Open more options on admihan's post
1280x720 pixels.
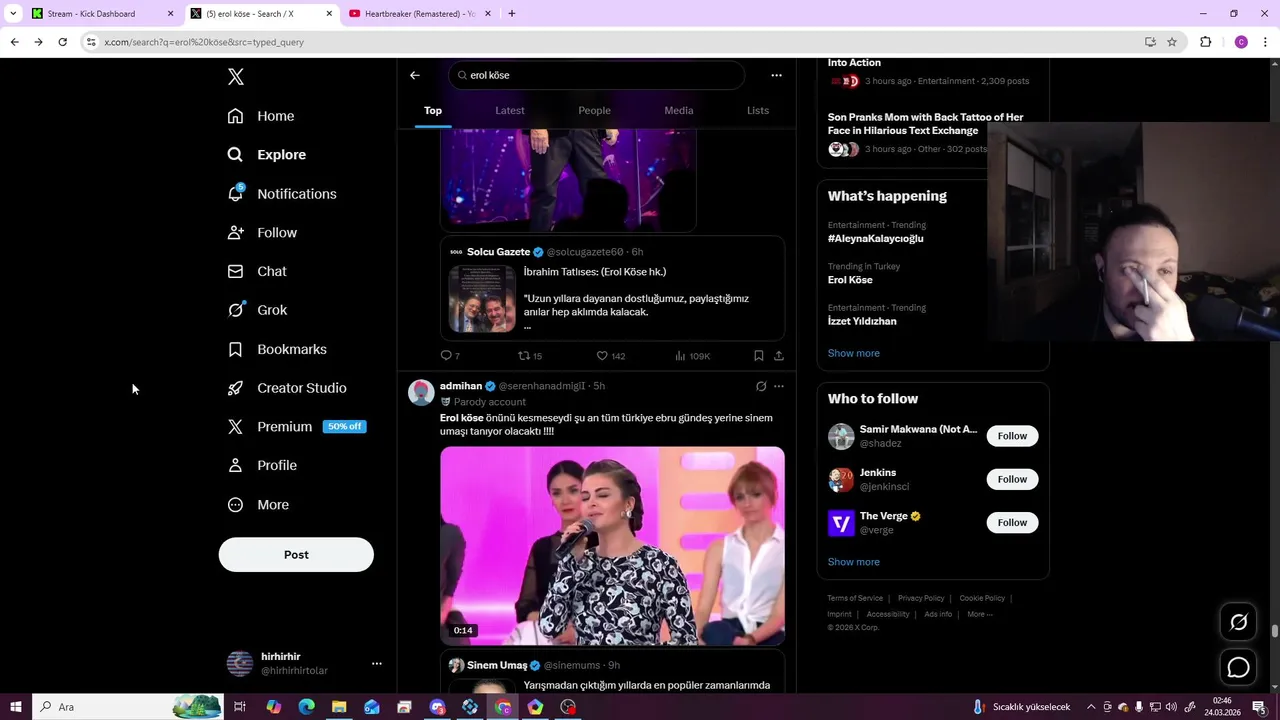point(779,386)
